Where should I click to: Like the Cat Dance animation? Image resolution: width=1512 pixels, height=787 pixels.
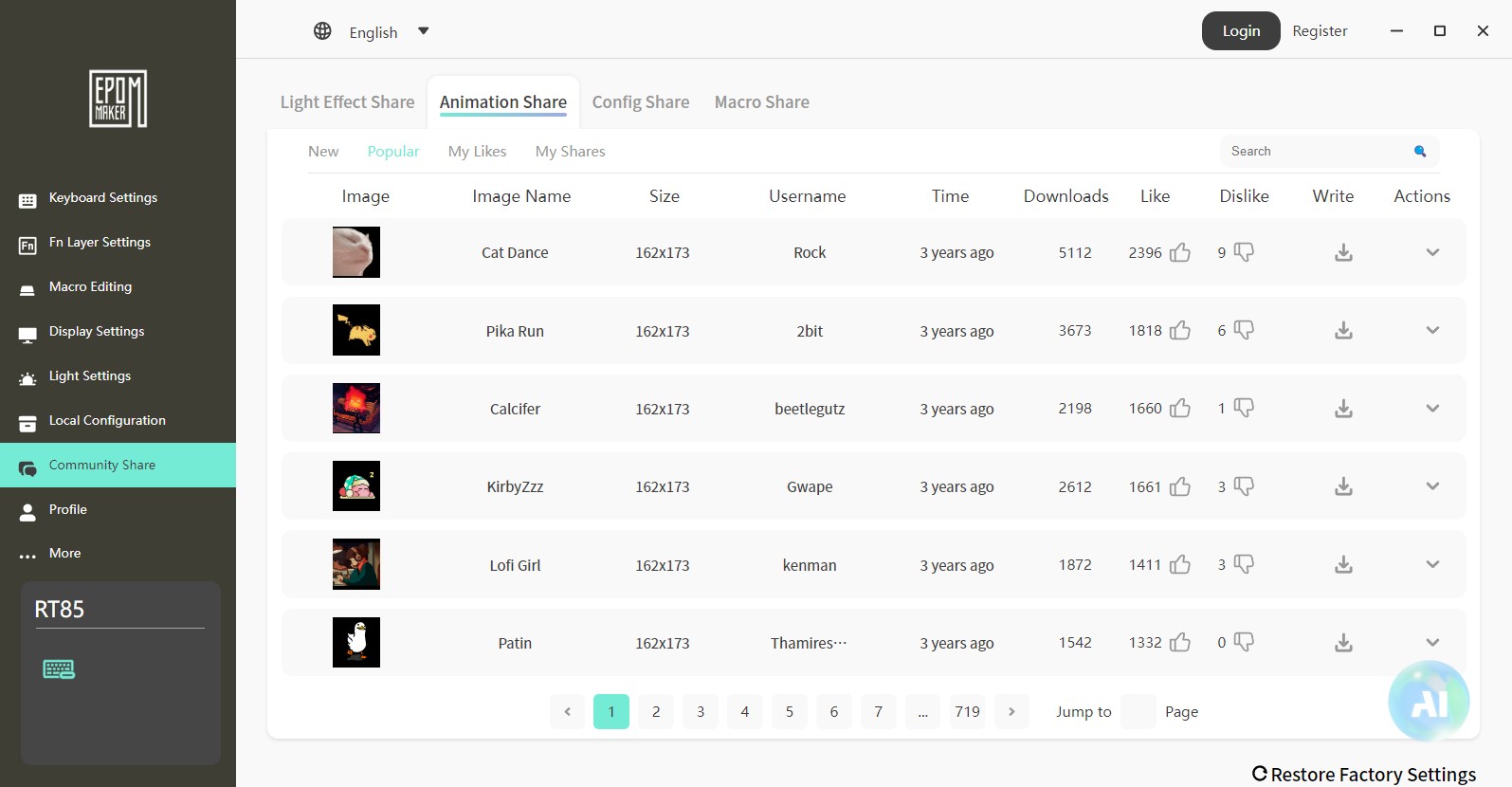pos(1180,252)
